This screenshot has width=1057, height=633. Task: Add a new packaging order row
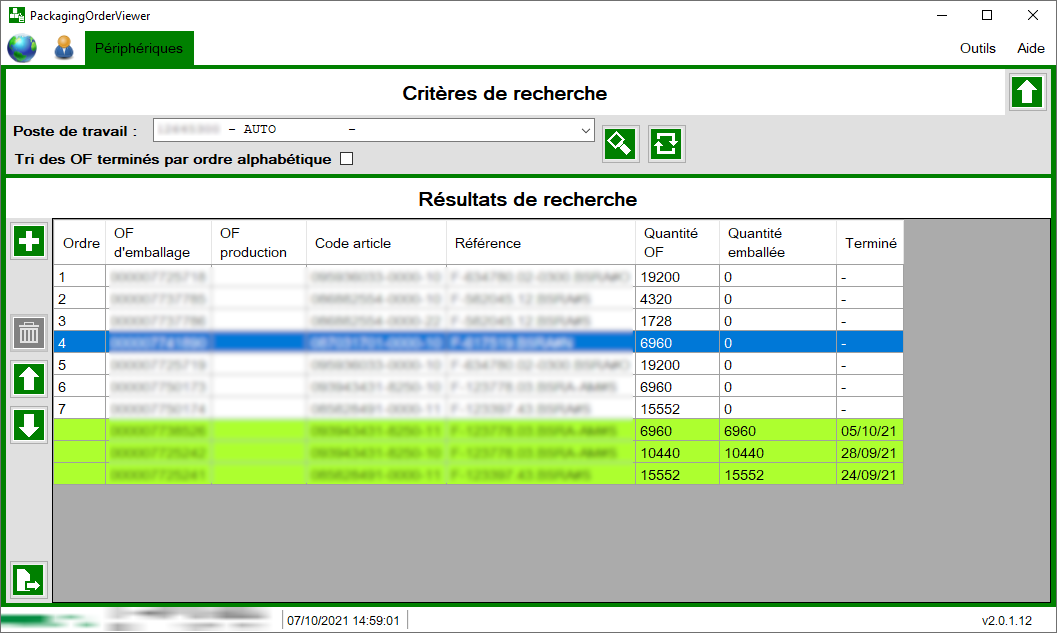pos(28,241)
